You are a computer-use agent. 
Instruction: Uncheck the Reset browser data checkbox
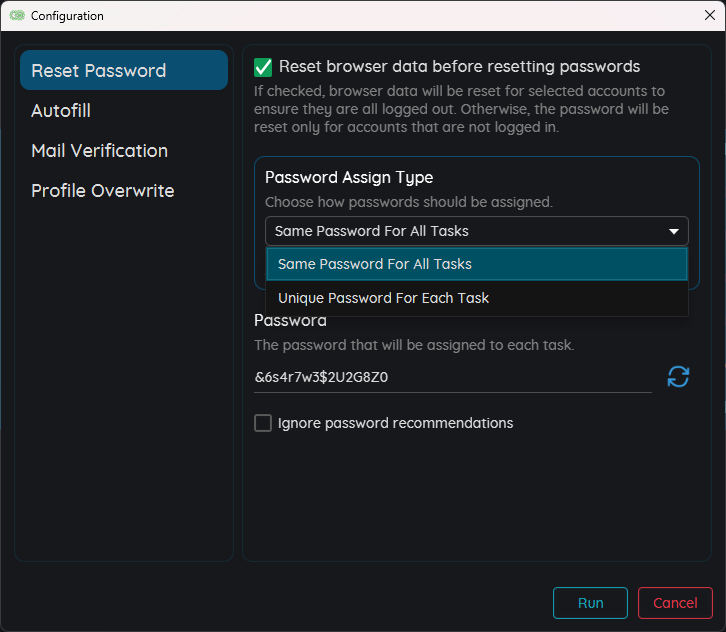[x=263, y=67]
